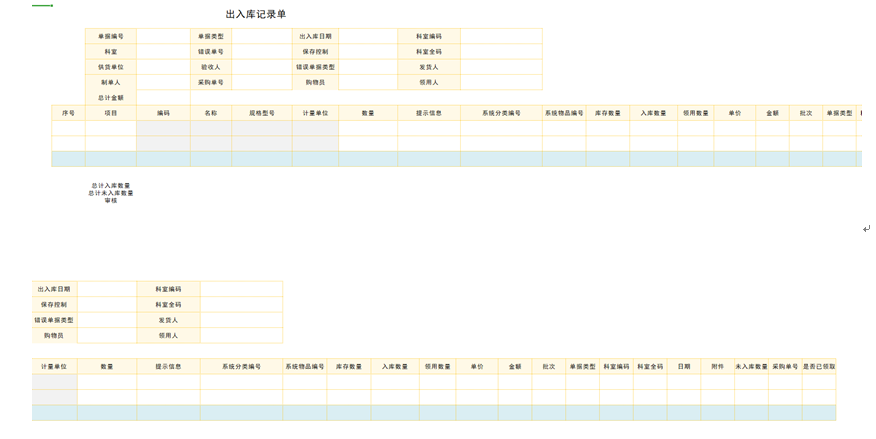This screenshot has height=439, width=876.
Task: Click the 审核 text below the table
Action: coord(111,201)
